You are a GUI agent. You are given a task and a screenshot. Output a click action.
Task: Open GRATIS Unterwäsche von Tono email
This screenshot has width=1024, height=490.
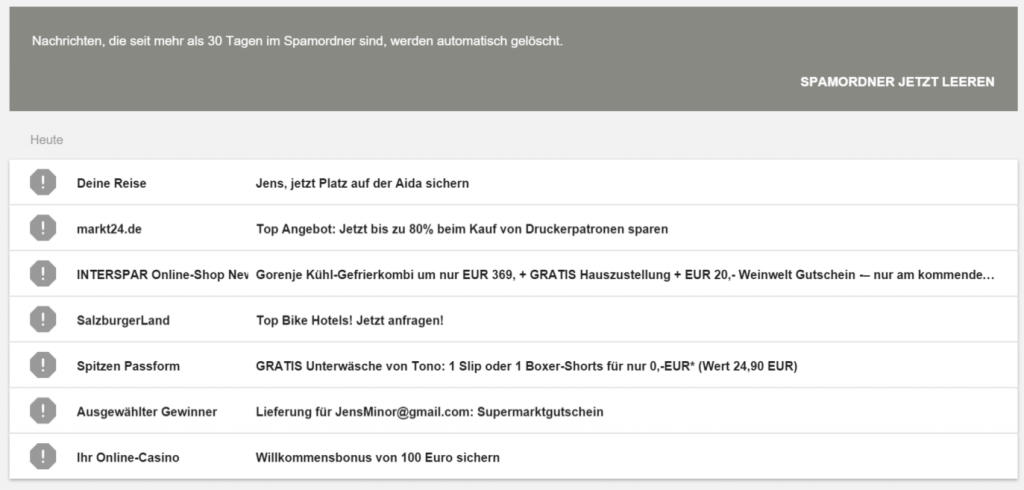point(526,366)
